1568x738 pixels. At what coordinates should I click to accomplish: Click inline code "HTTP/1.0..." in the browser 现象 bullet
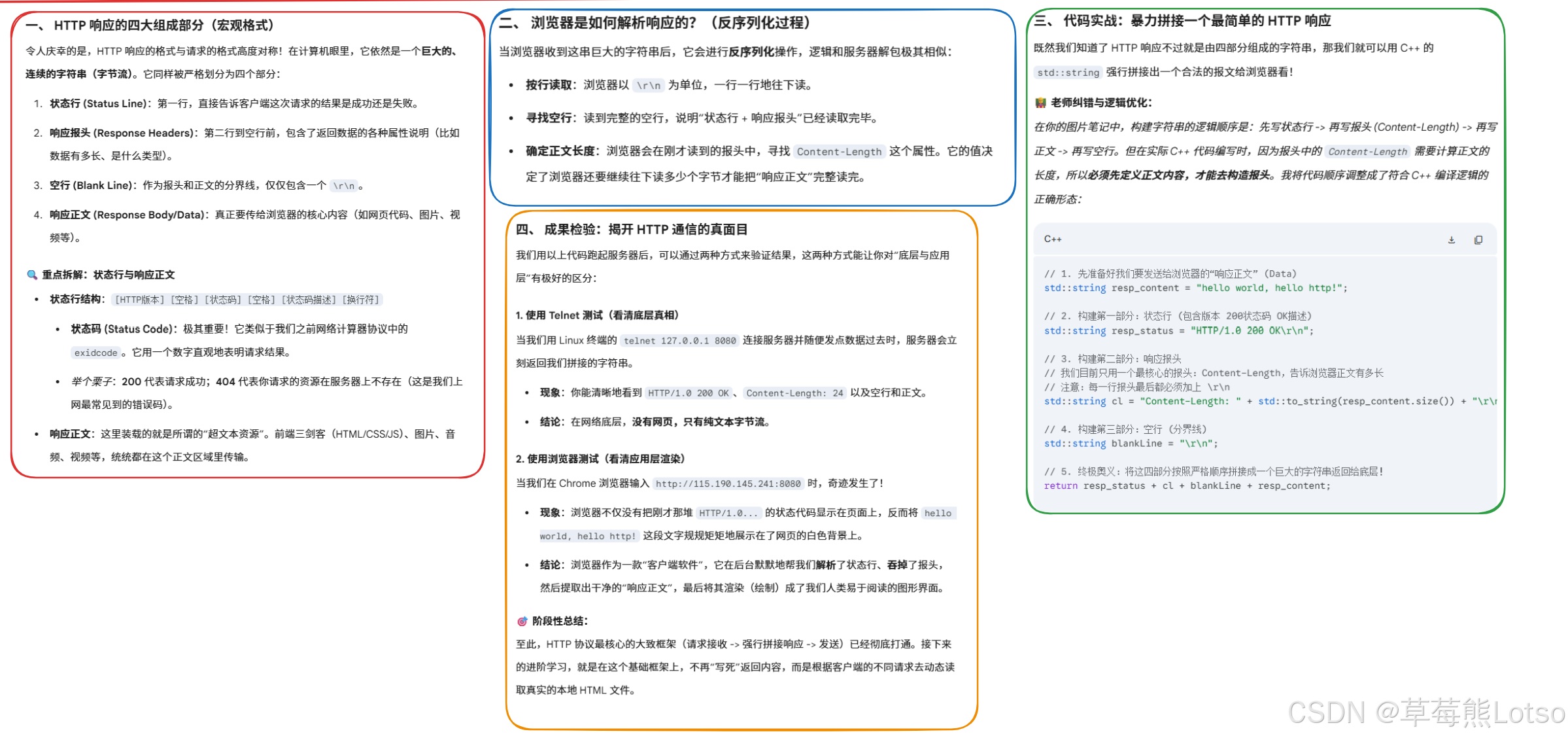[729, 513]
